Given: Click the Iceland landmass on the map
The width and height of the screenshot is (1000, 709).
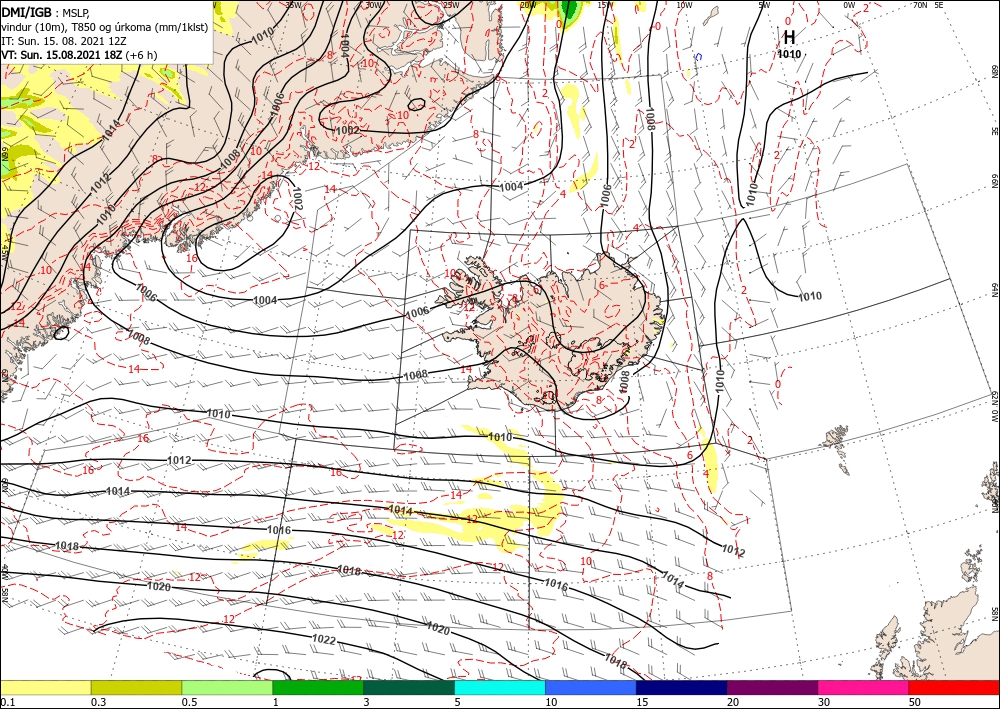Looking at the screenshot, I should click(561, 332).
